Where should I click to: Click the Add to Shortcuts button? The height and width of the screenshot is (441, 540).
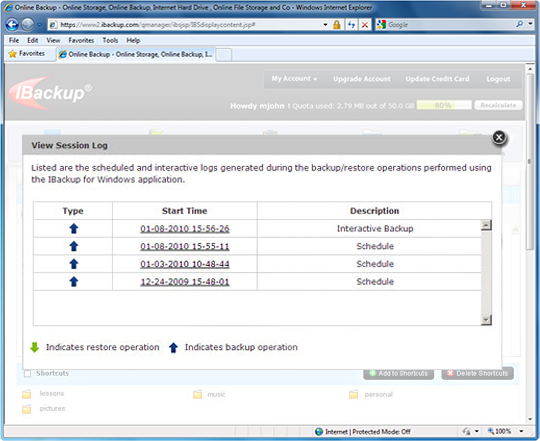(398, 374)
